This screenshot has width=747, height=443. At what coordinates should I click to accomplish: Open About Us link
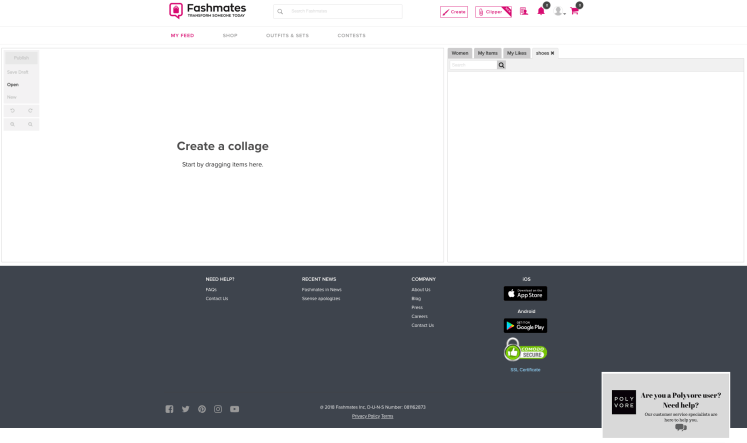[x=421, y=290]
